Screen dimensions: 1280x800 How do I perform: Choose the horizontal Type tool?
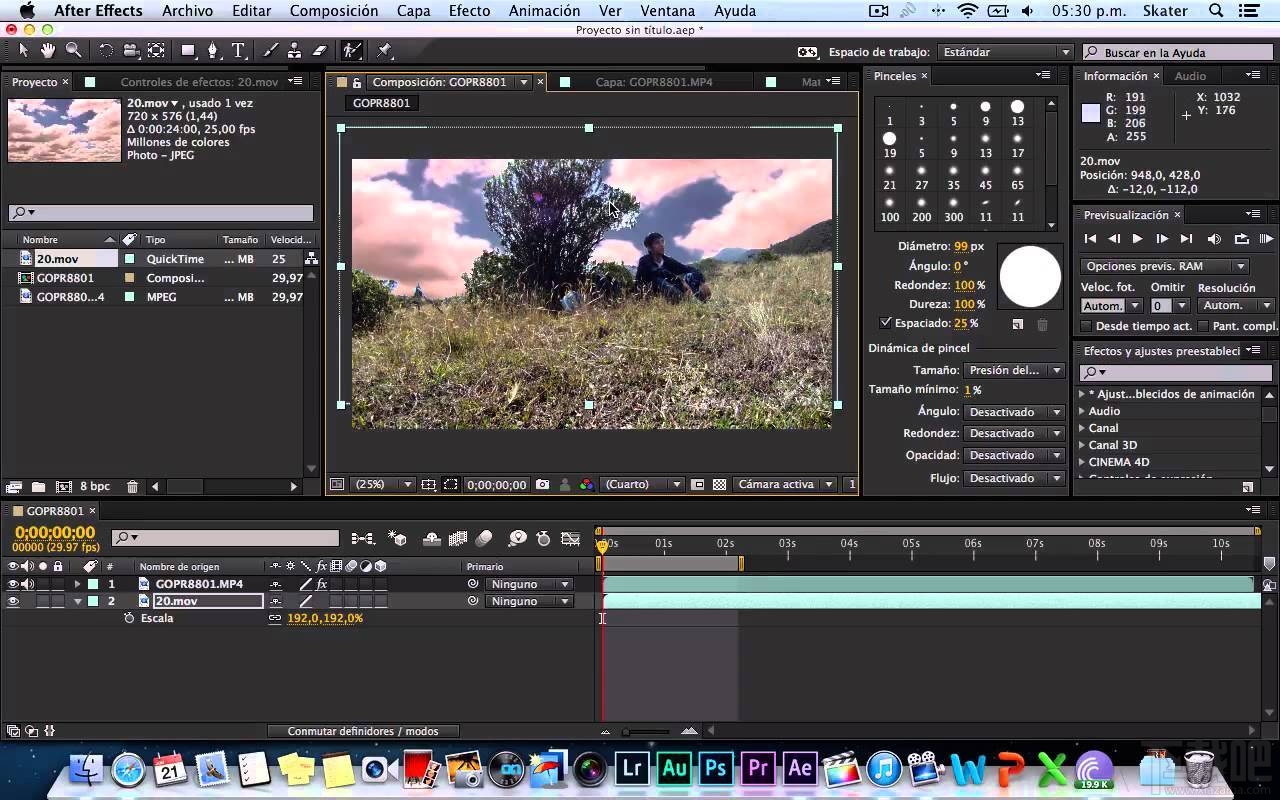pos(238,50)
